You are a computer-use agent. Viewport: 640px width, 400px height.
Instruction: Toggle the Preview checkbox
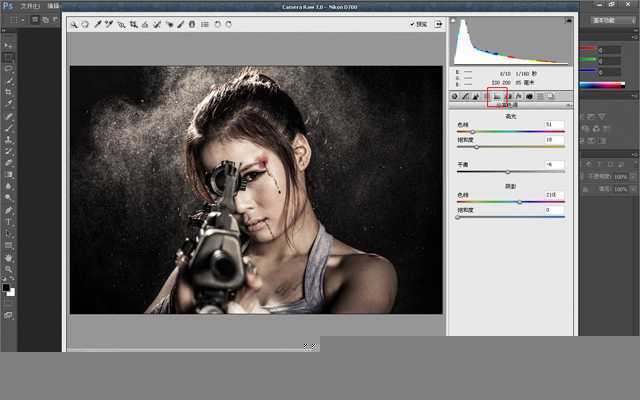pyautogui.click(x=412, y=24)
